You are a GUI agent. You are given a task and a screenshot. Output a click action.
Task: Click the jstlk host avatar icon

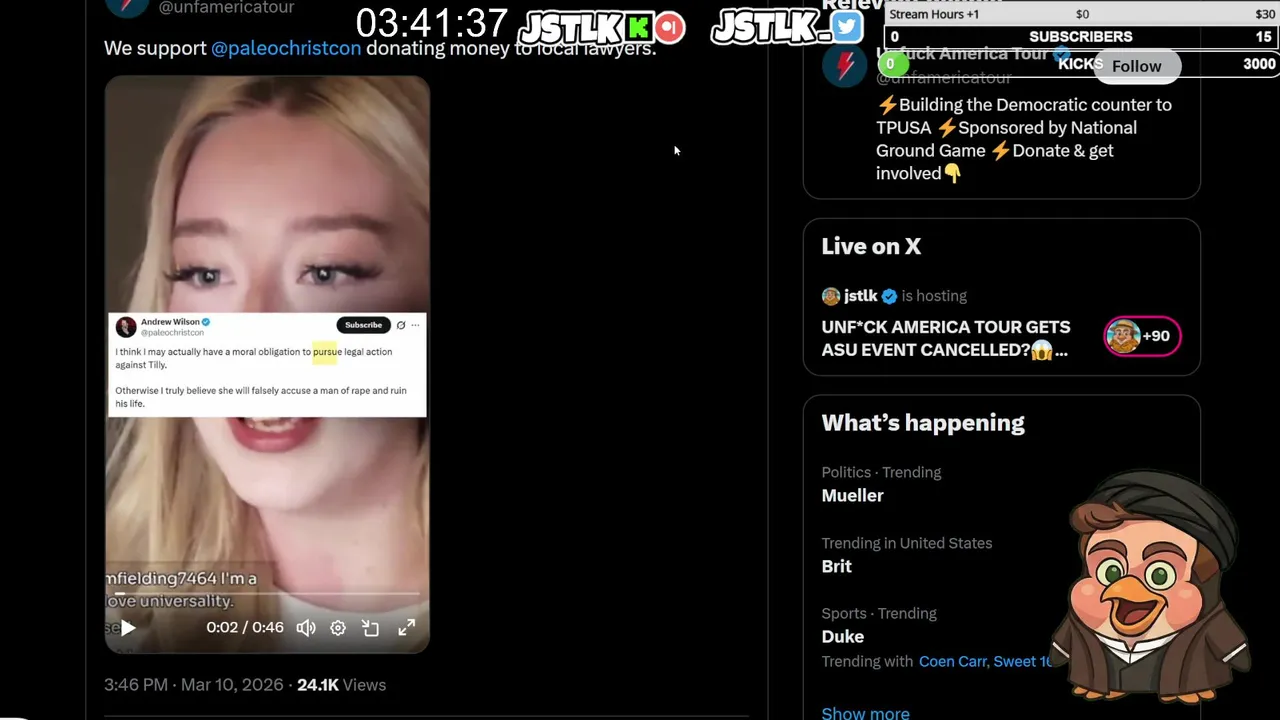tap(831, 296)
